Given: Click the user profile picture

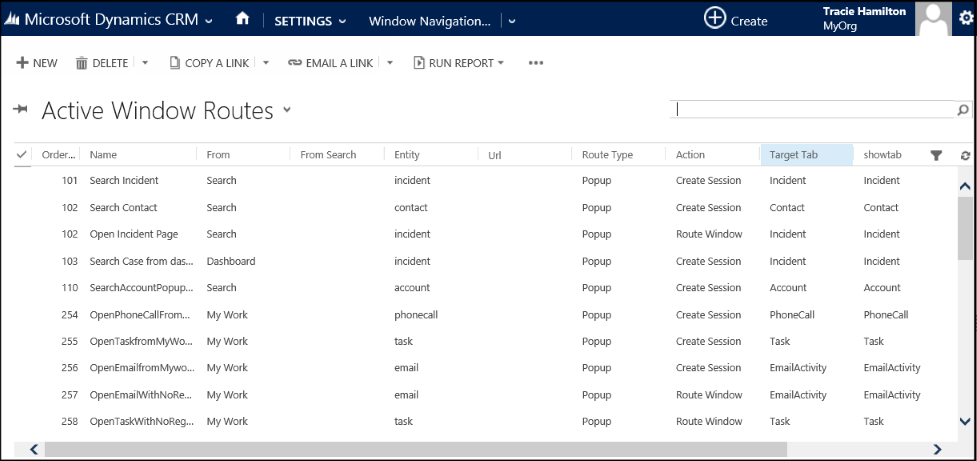Looking at the screenshot, I should 933,18.
